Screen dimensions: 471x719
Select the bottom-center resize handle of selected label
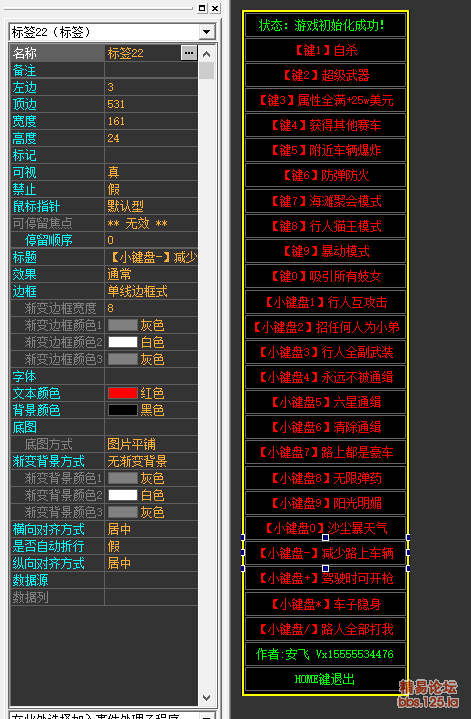pyautogui.click(x=325, y=569)
